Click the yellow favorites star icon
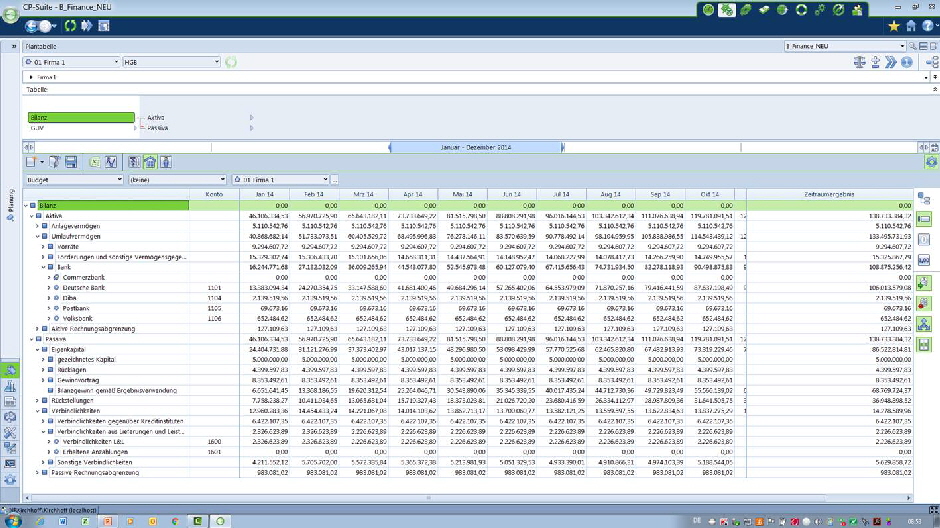 tap(894, 26)
